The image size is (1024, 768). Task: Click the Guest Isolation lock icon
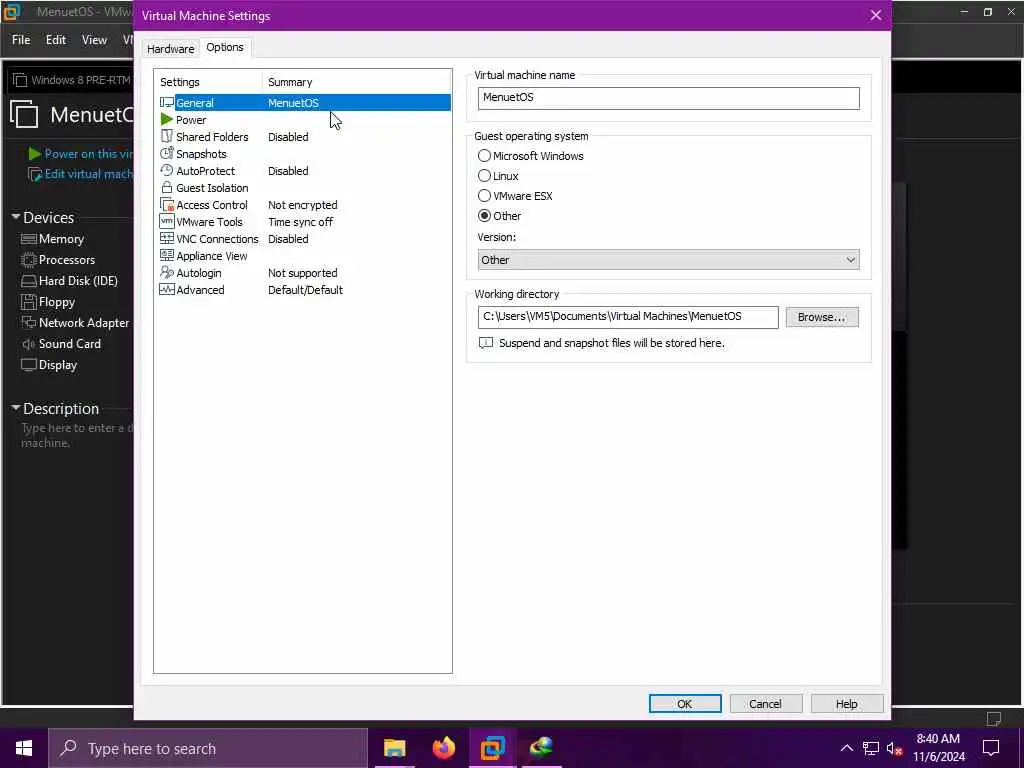pos(167,187)
